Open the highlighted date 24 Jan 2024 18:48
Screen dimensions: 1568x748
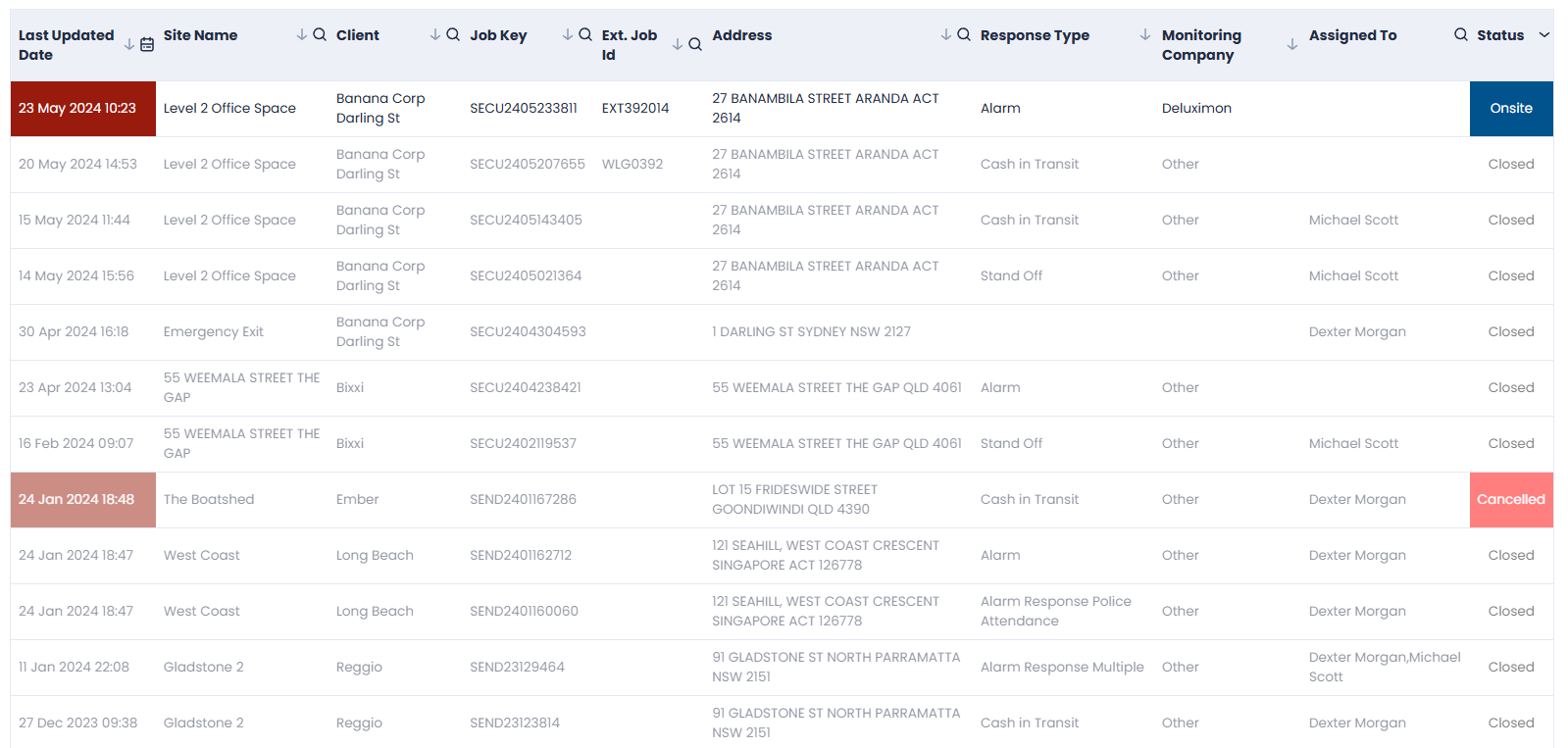tap(83, 499)
